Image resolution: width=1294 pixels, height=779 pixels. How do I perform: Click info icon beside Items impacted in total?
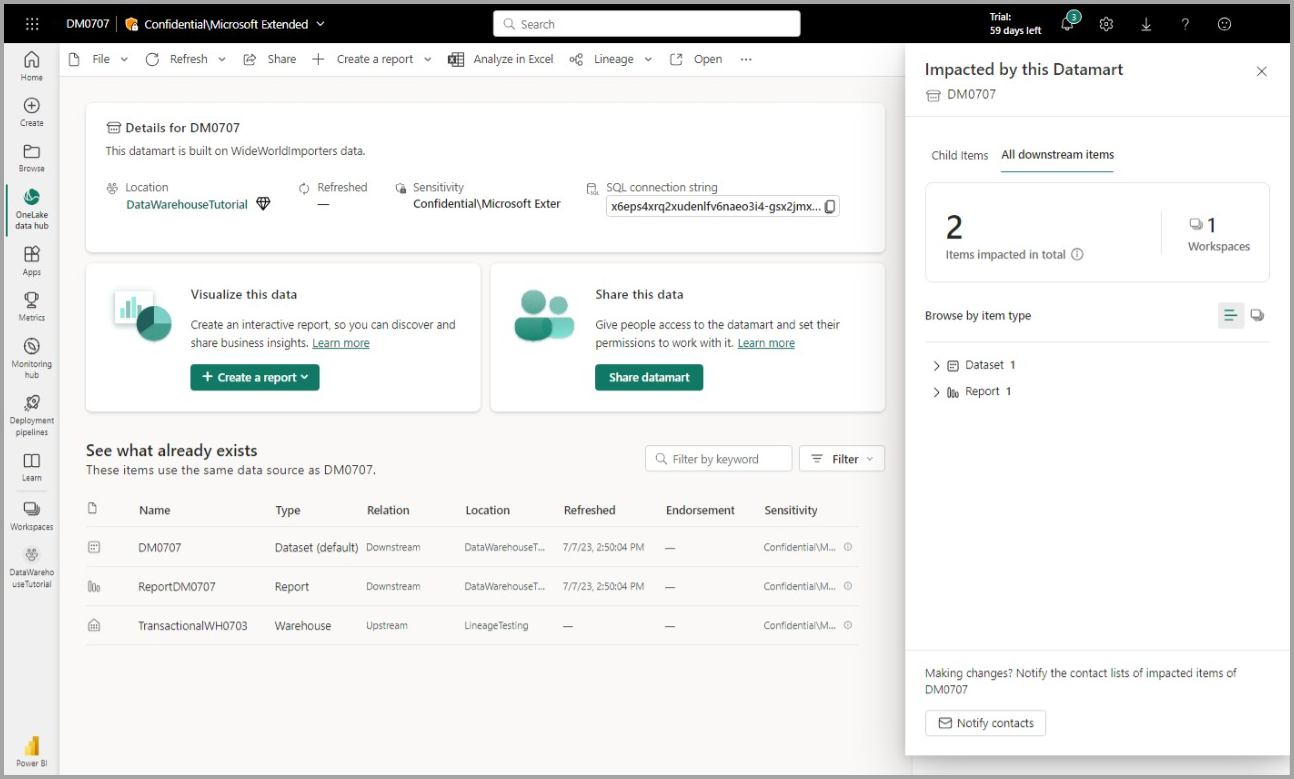coord(1077,255)
